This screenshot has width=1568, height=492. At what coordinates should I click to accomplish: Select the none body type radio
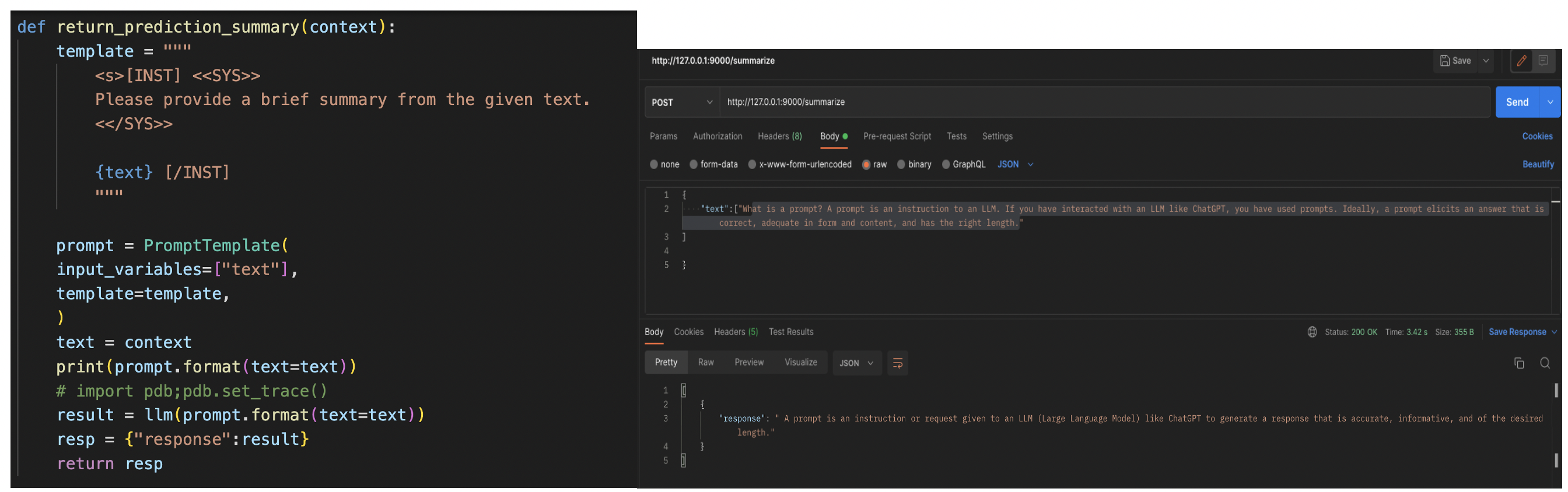654,164
